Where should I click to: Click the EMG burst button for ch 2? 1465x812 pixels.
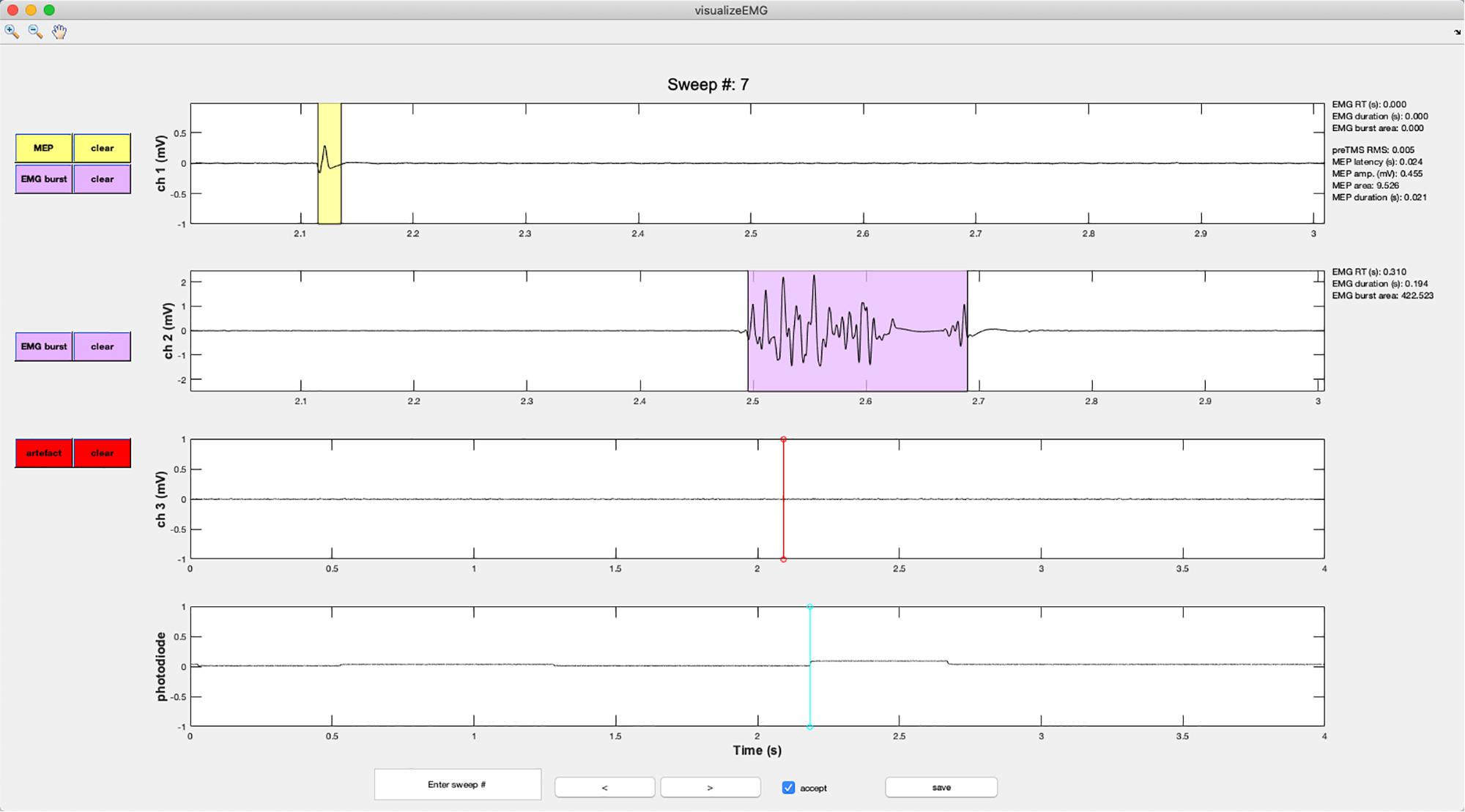pyautogui.click(x=44, y=347)
